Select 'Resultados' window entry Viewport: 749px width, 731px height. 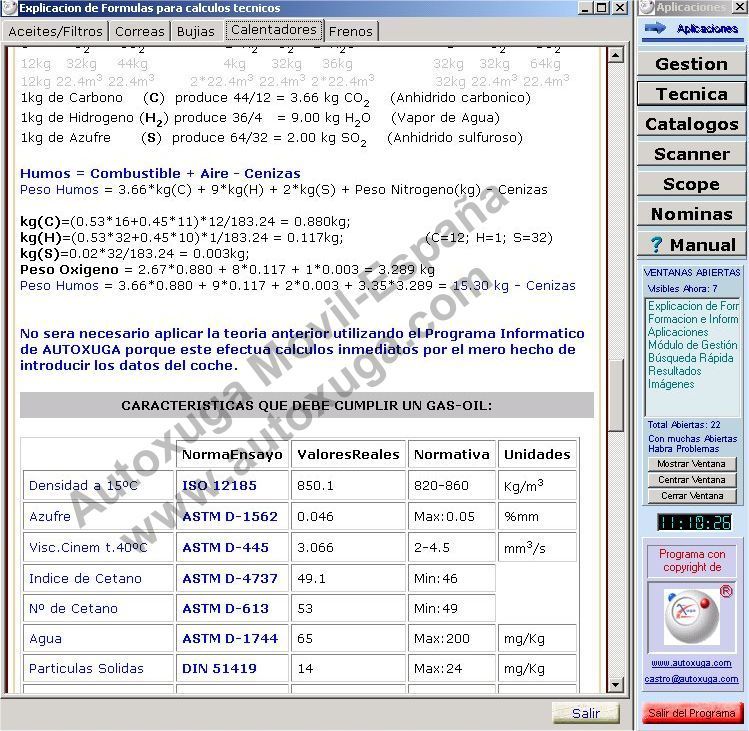tap(674, 371)
